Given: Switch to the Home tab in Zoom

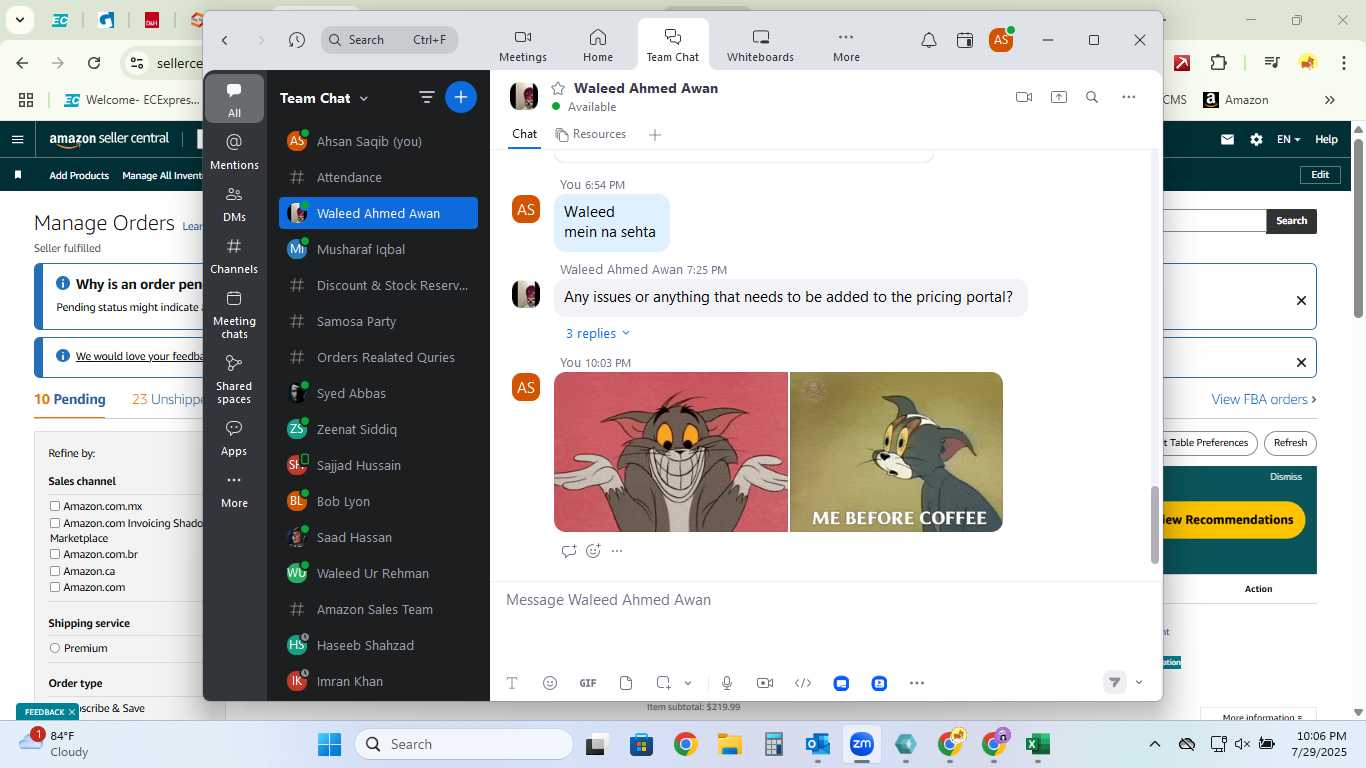Looking at the screenshot, I should click(x=598, y=46).
